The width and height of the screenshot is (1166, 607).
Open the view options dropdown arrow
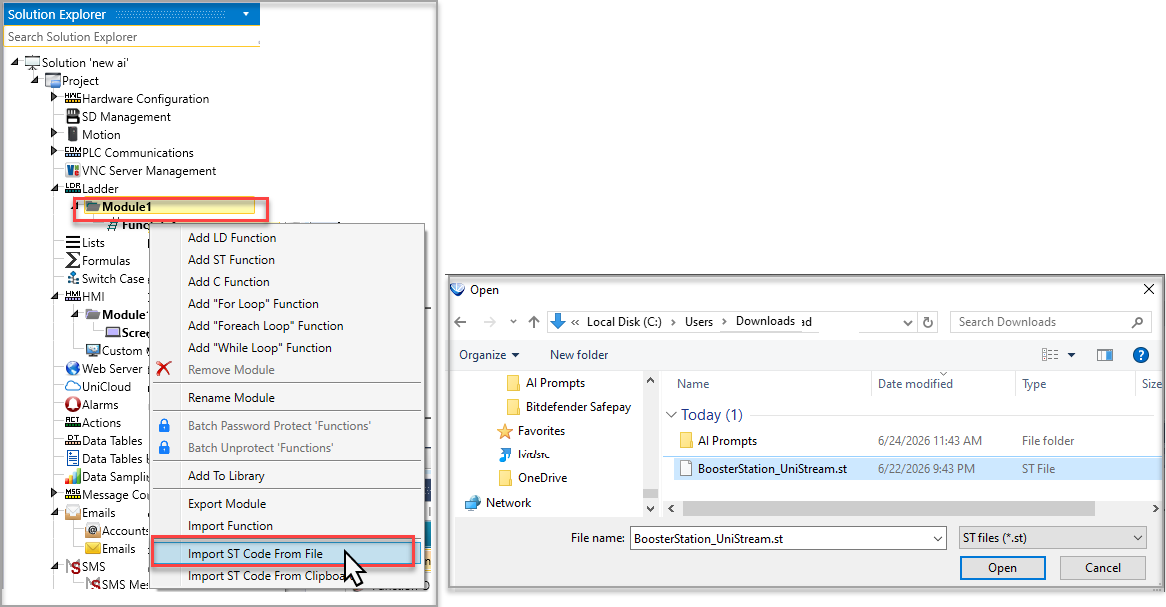[x=1072, y=355]
